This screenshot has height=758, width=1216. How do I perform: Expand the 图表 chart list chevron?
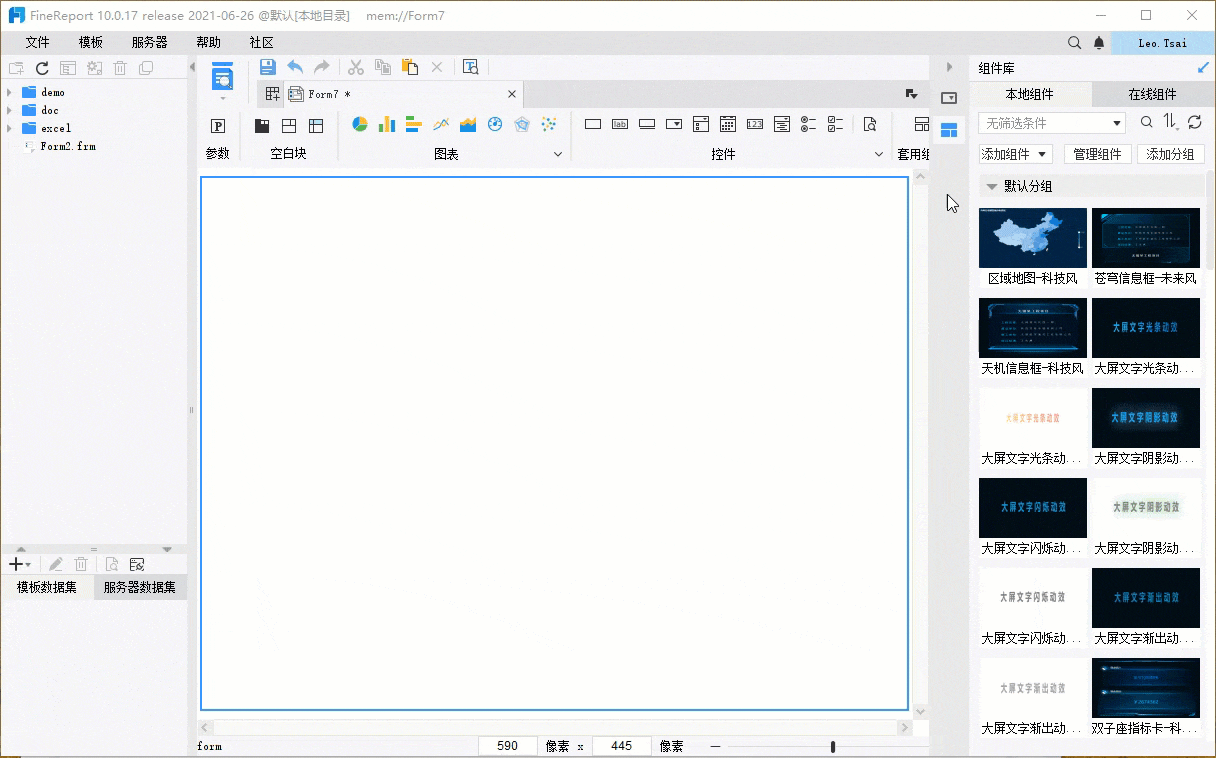click(558, 154)
